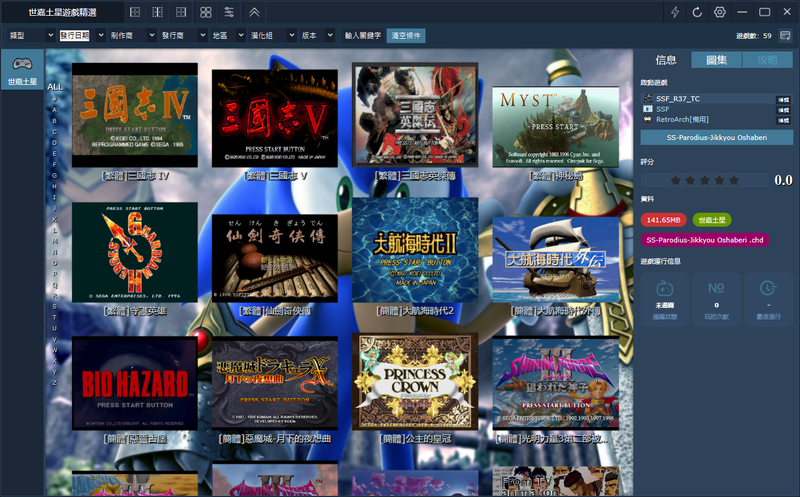Click the 最後運行 clock icon

pyautogui.click(x=768, y=288)
